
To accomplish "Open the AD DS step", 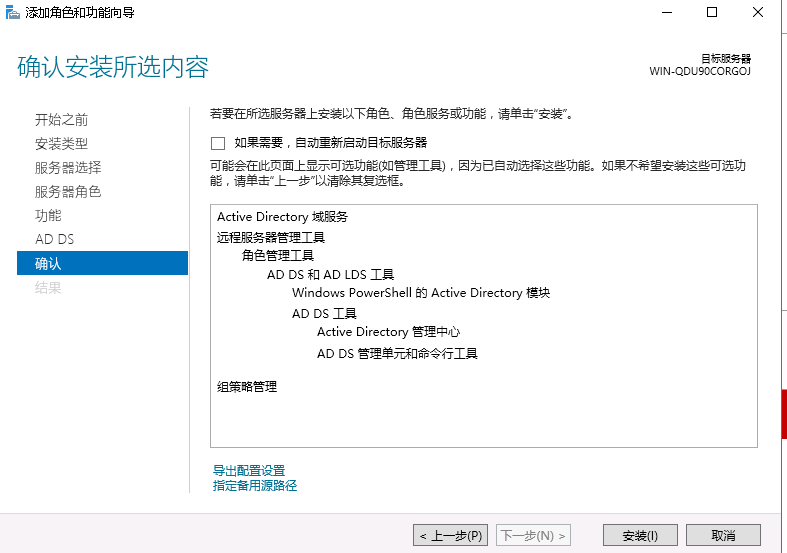I will (x=54, y=239).
